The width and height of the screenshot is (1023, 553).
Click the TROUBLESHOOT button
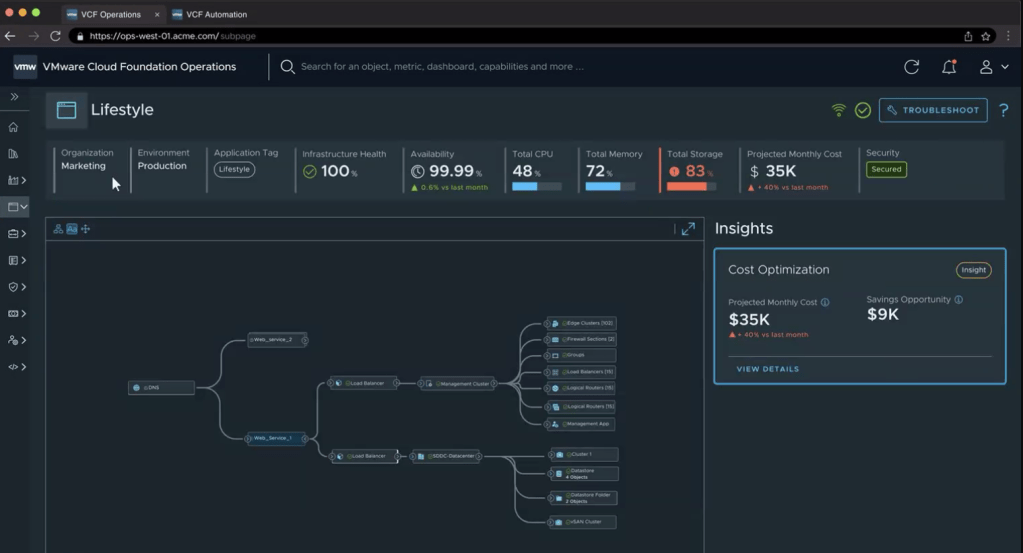(x=933, y=110)
